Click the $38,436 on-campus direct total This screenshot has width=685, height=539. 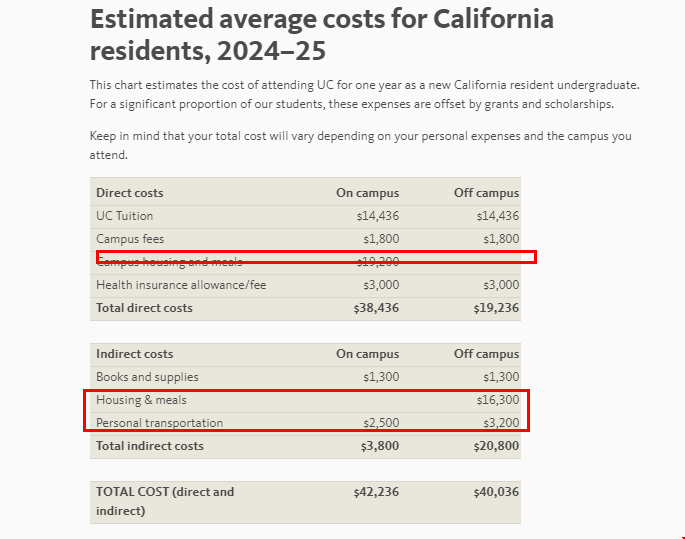376,308
